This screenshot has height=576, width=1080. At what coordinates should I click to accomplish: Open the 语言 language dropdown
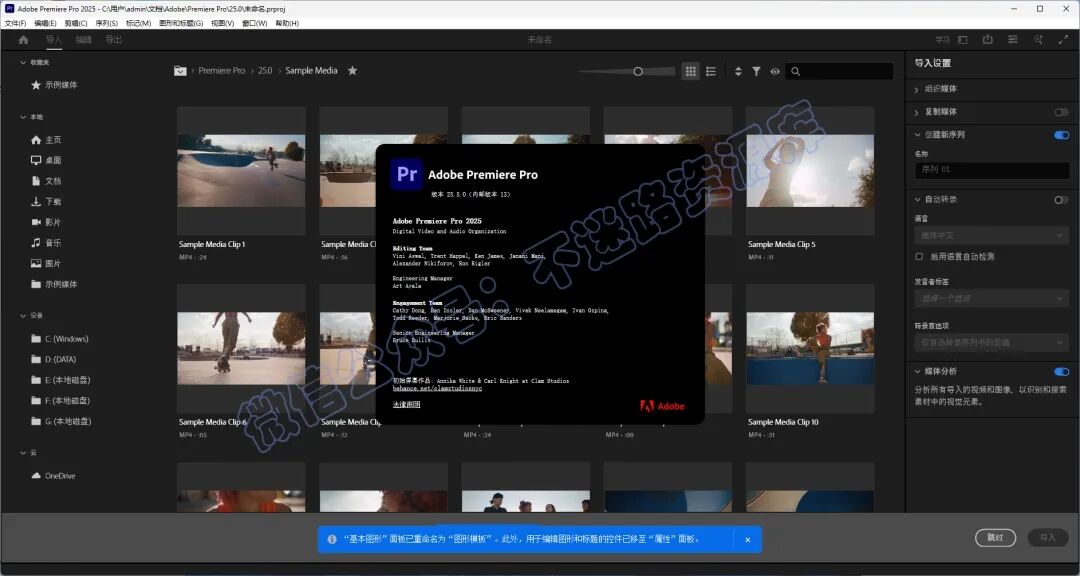pyautogui.click(x=992, y=236)
